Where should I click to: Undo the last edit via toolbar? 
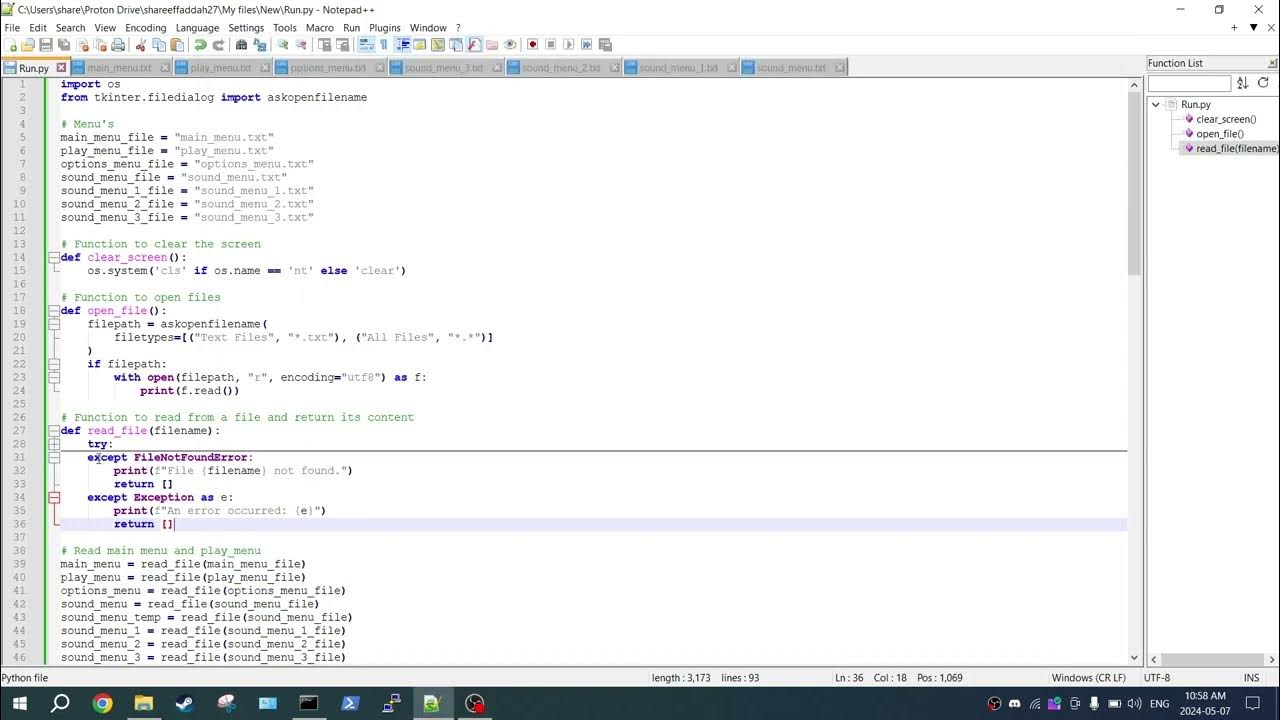click(x=200, y=44)
